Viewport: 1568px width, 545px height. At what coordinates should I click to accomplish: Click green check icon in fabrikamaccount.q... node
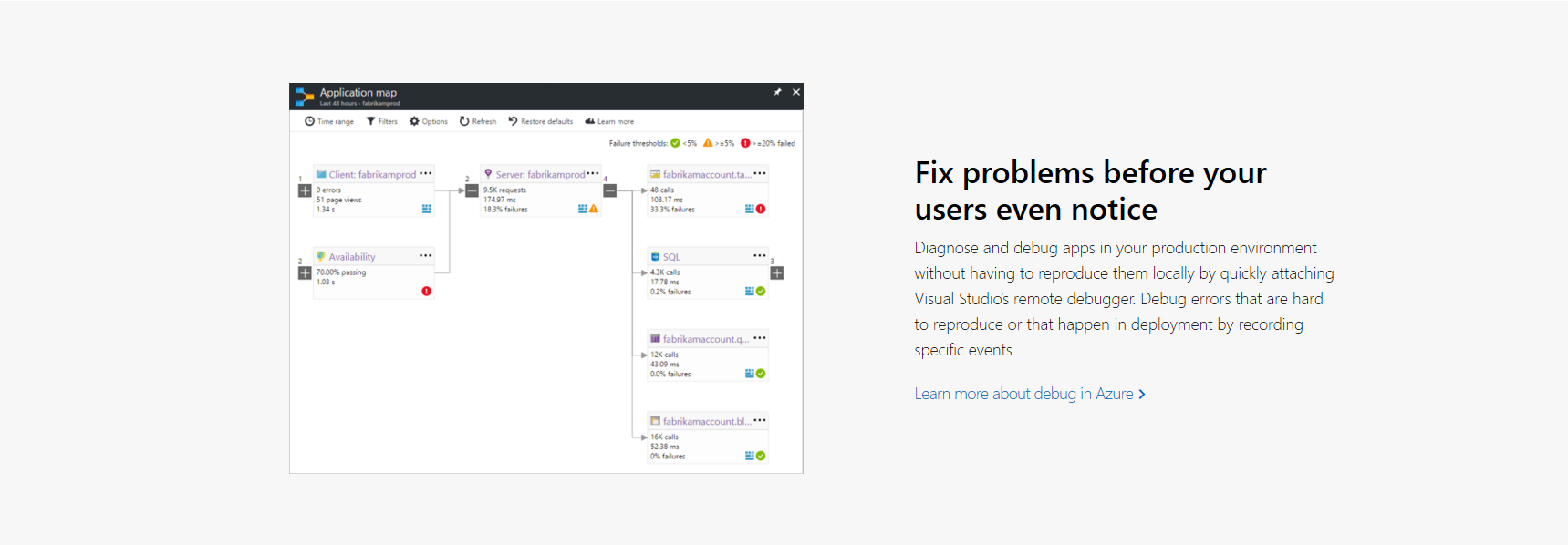761,374
